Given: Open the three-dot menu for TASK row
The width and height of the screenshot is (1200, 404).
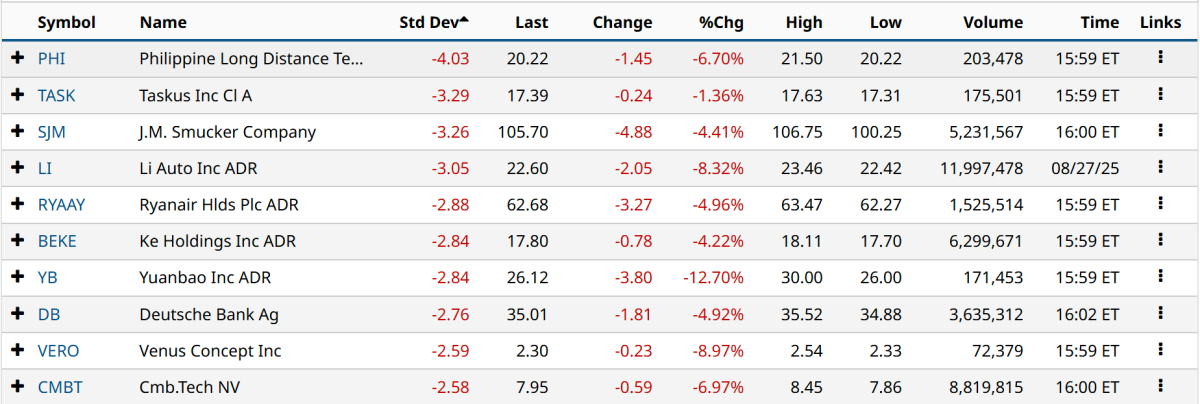Looking at the screenshot, I should [x=1160, y=95].
